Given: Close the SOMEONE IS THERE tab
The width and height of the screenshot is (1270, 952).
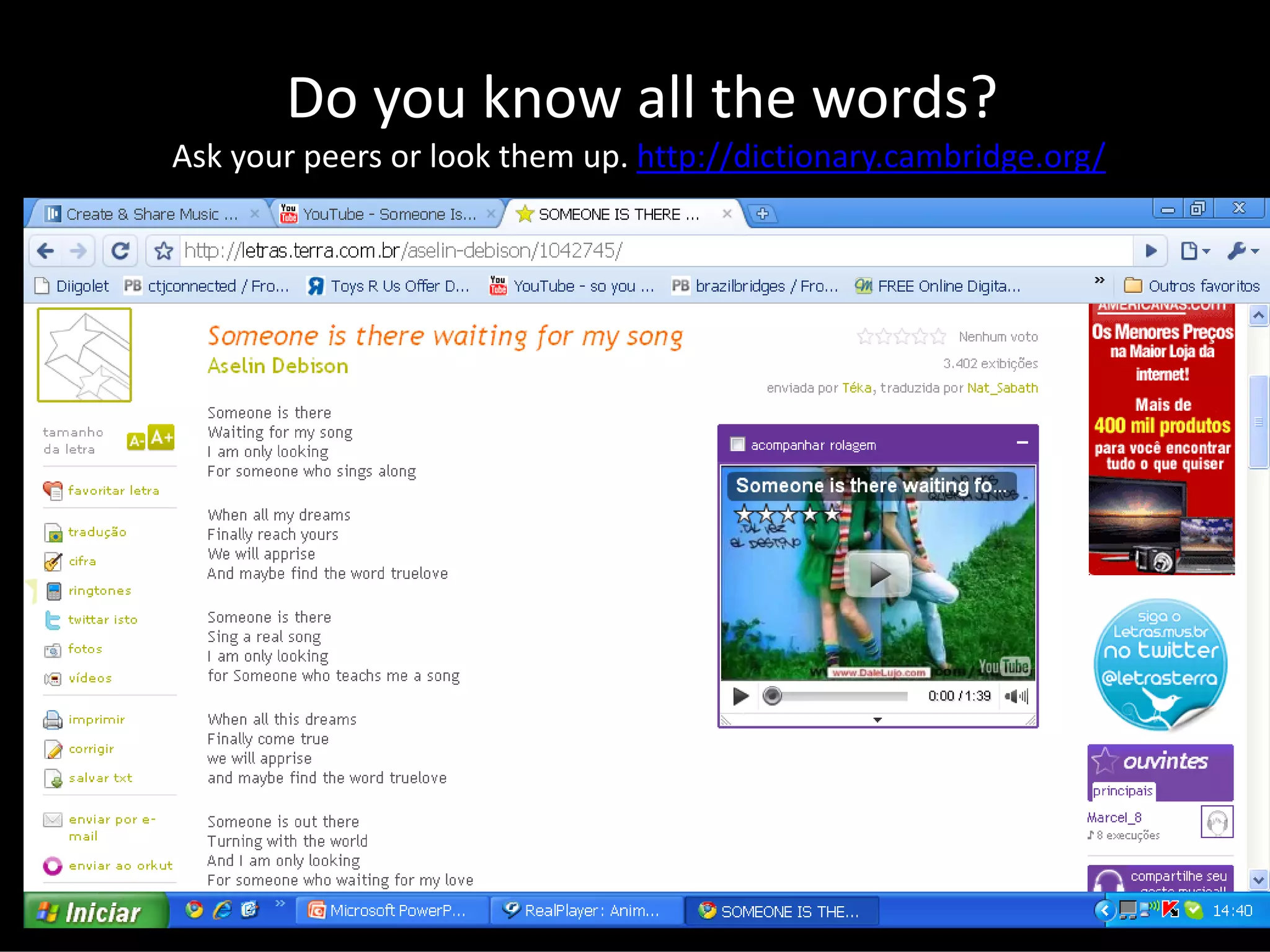Looking at the screenshot, I should tap(727, 214).
